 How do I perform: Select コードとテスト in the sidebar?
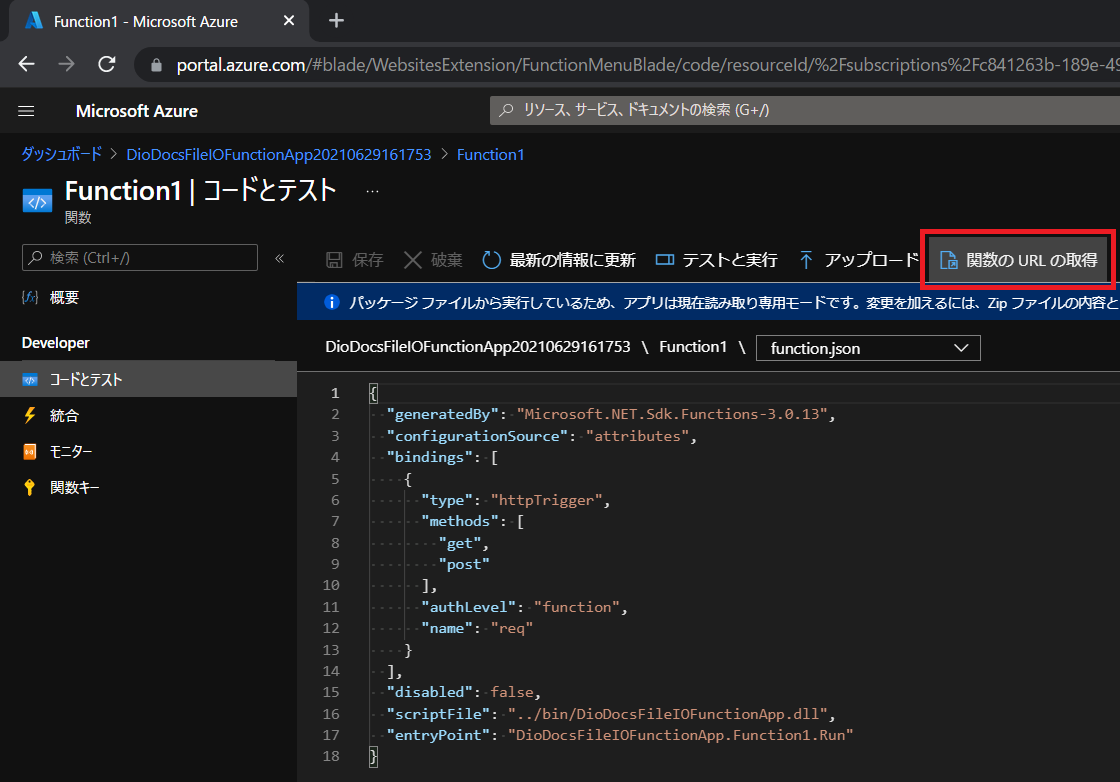149,379
